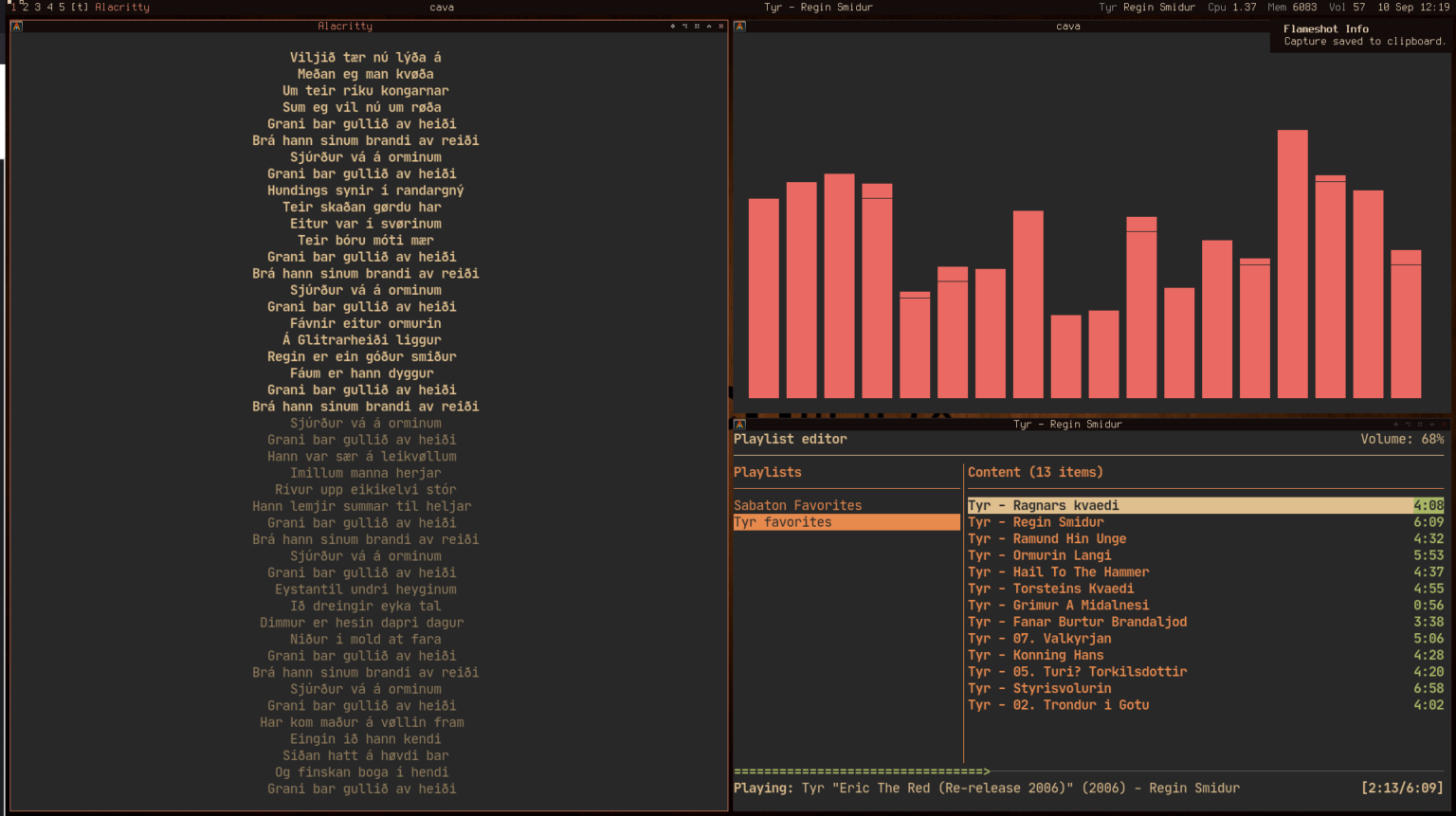Select the Sabaton Favorites playlist
1456x816 pixels.
tap(797, 505)
